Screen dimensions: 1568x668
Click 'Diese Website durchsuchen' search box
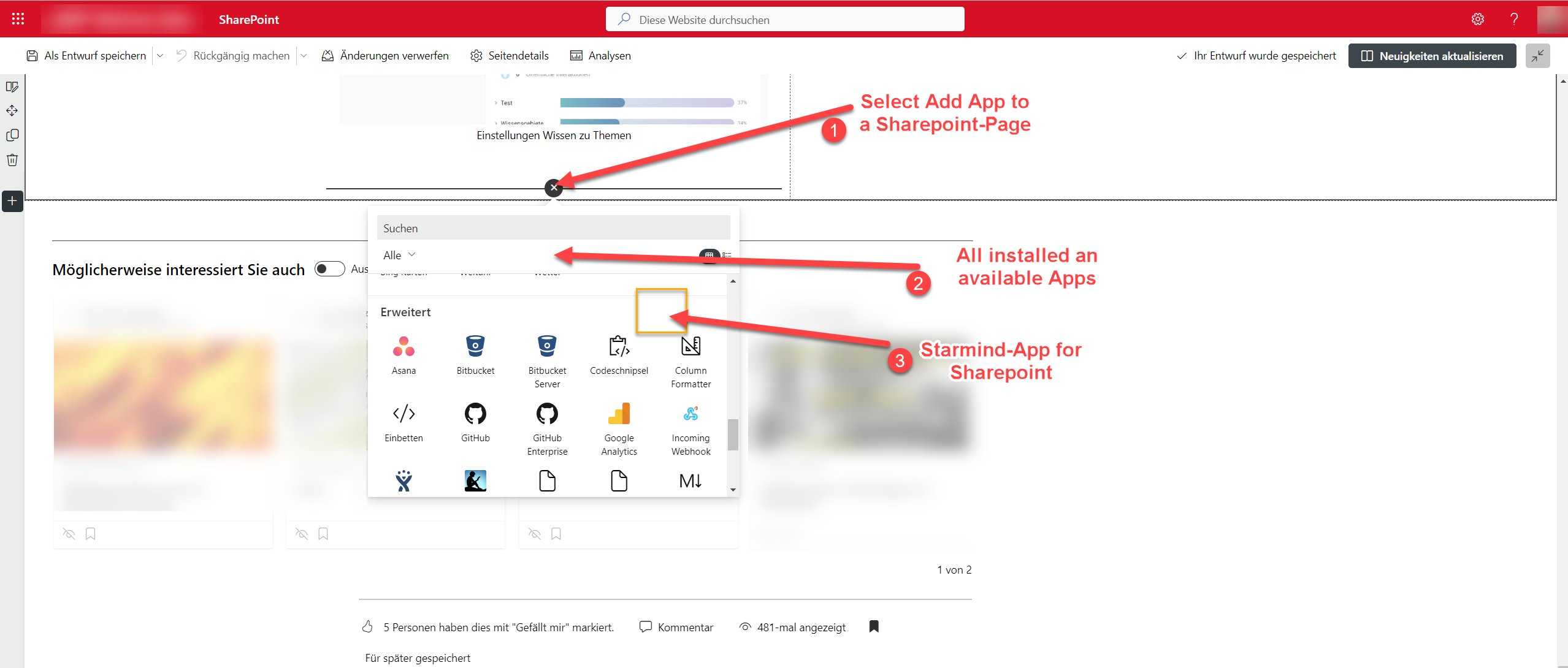coord(785,20)
